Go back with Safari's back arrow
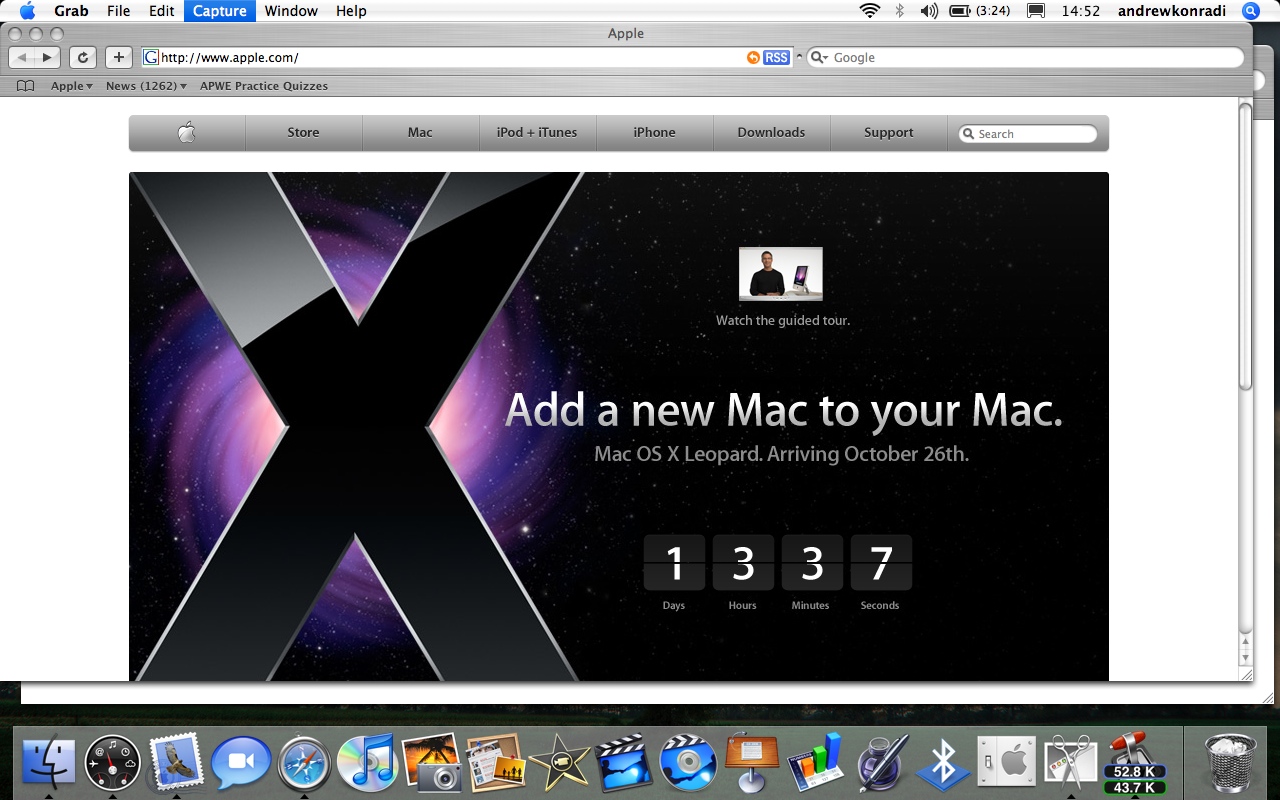The width and height of the screenshot is (1280, 800). coord(22,58)
